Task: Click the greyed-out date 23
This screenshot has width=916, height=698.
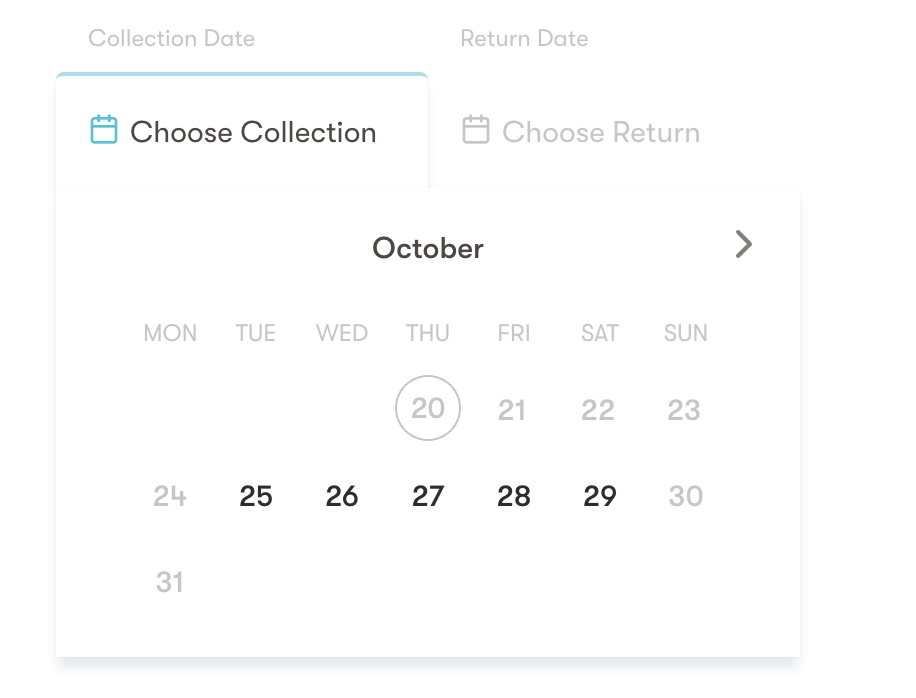Action: click(x=684, y=410)
